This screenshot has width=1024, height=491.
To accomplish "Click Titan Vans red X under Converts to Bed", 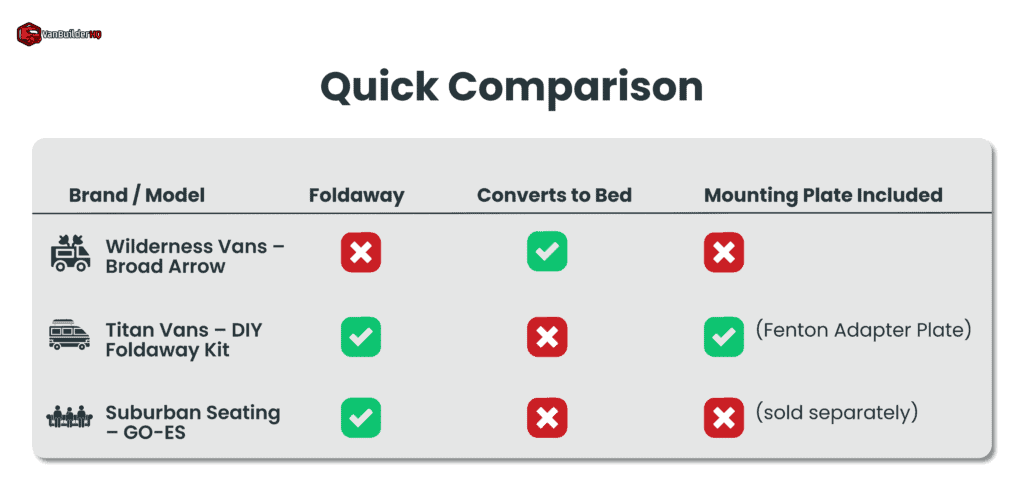I will pyautogui.click(x=547, y=337).
